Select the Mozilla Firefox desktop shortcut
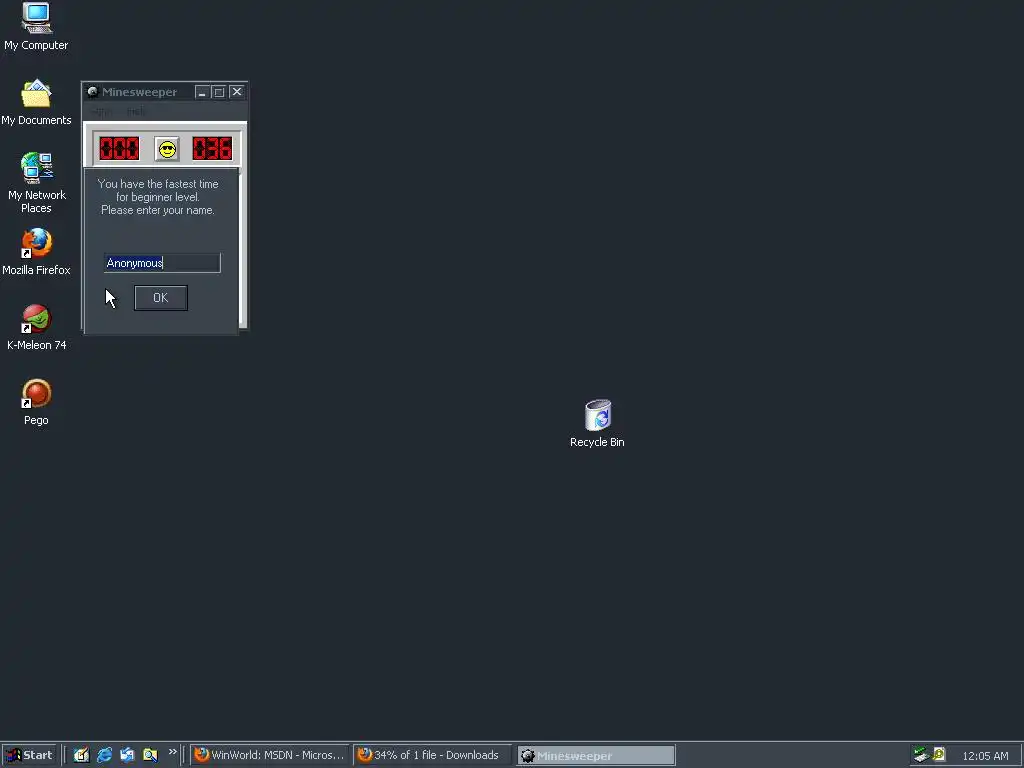 pos(36,252)
